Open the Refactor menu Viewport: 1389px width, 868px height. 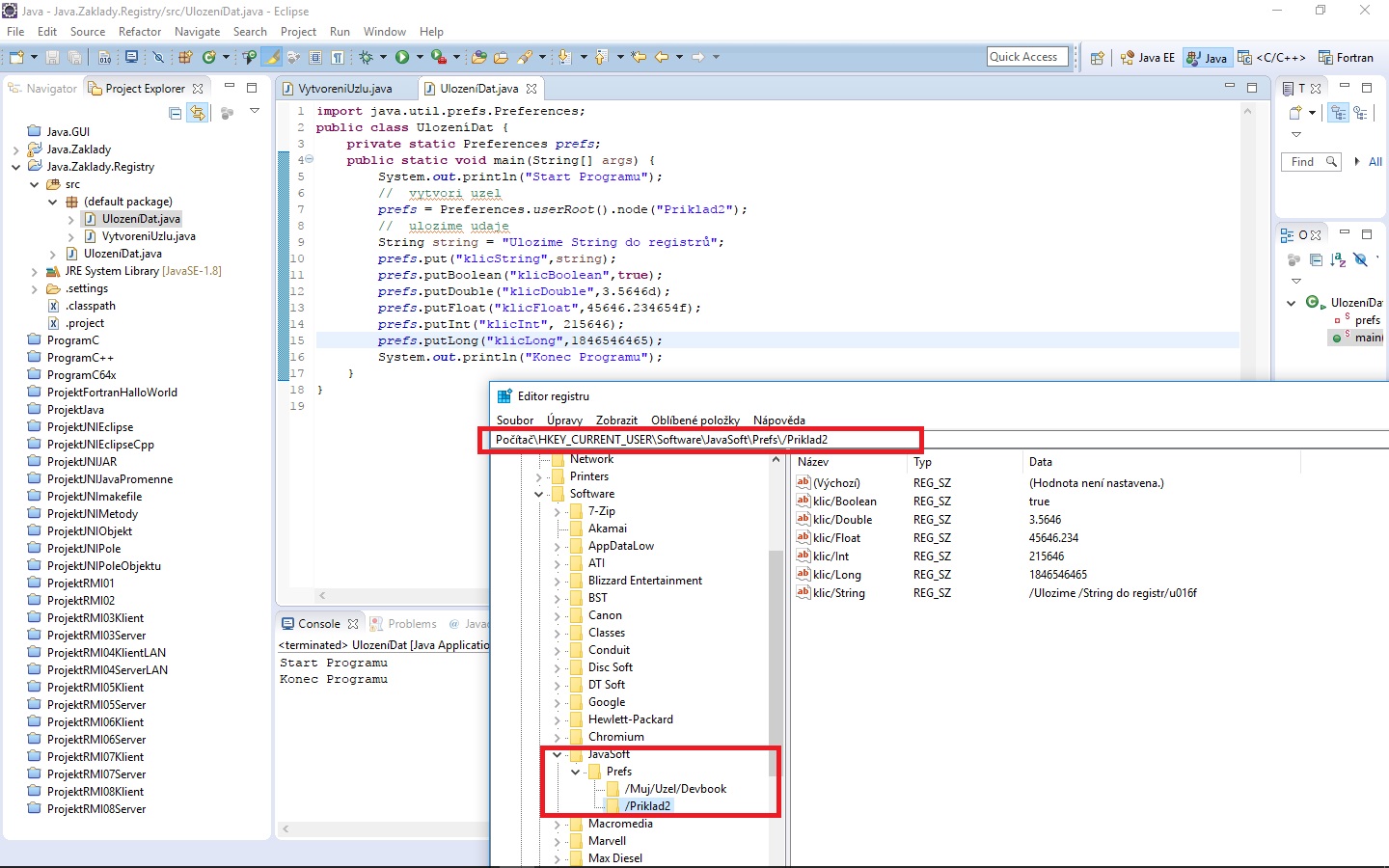pyautogui.click(x=140, y=32)
